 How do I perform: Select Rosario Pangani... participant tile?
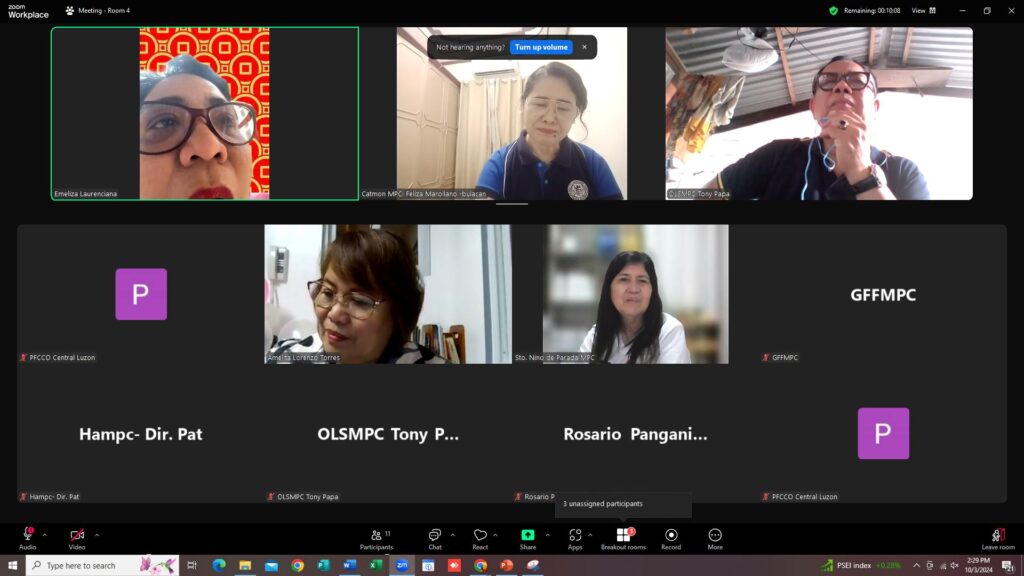click(x=635, y=434)
